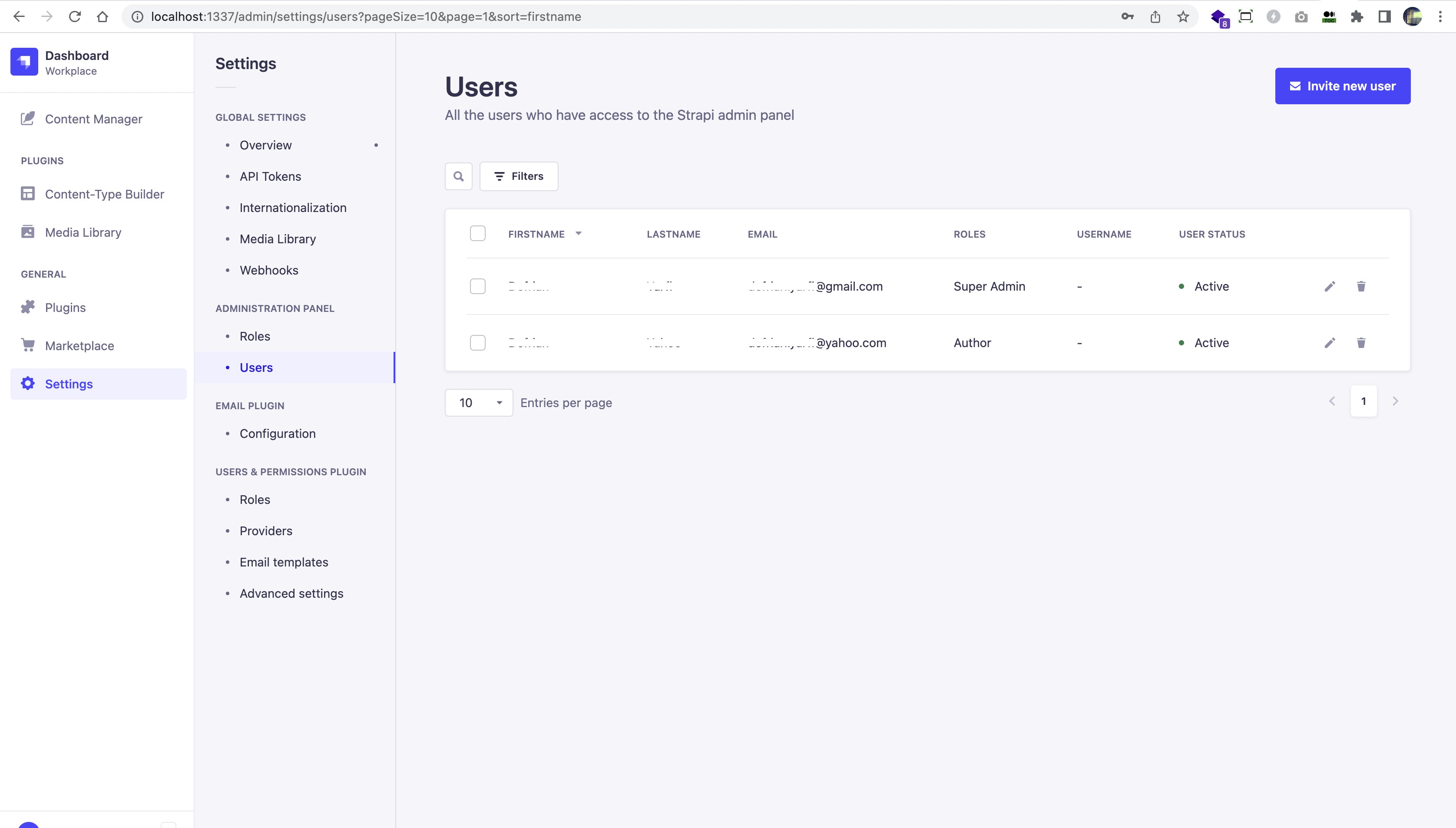Click the Invite new user button
The width and height of the screenshot is (1456, 828).
[x=1343, y=86]
